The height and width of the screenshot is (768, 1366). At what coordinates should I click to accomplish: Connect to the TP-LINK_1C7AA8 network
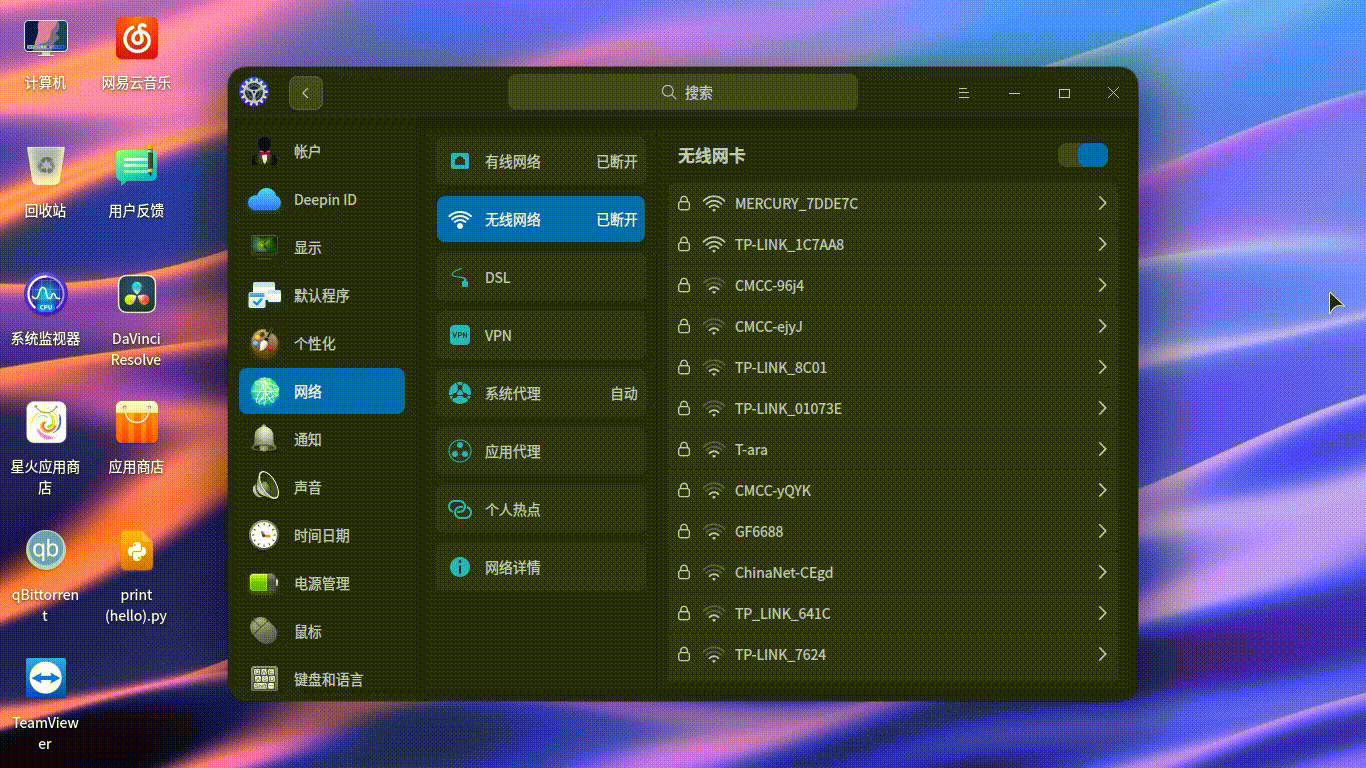coord(893,245)
